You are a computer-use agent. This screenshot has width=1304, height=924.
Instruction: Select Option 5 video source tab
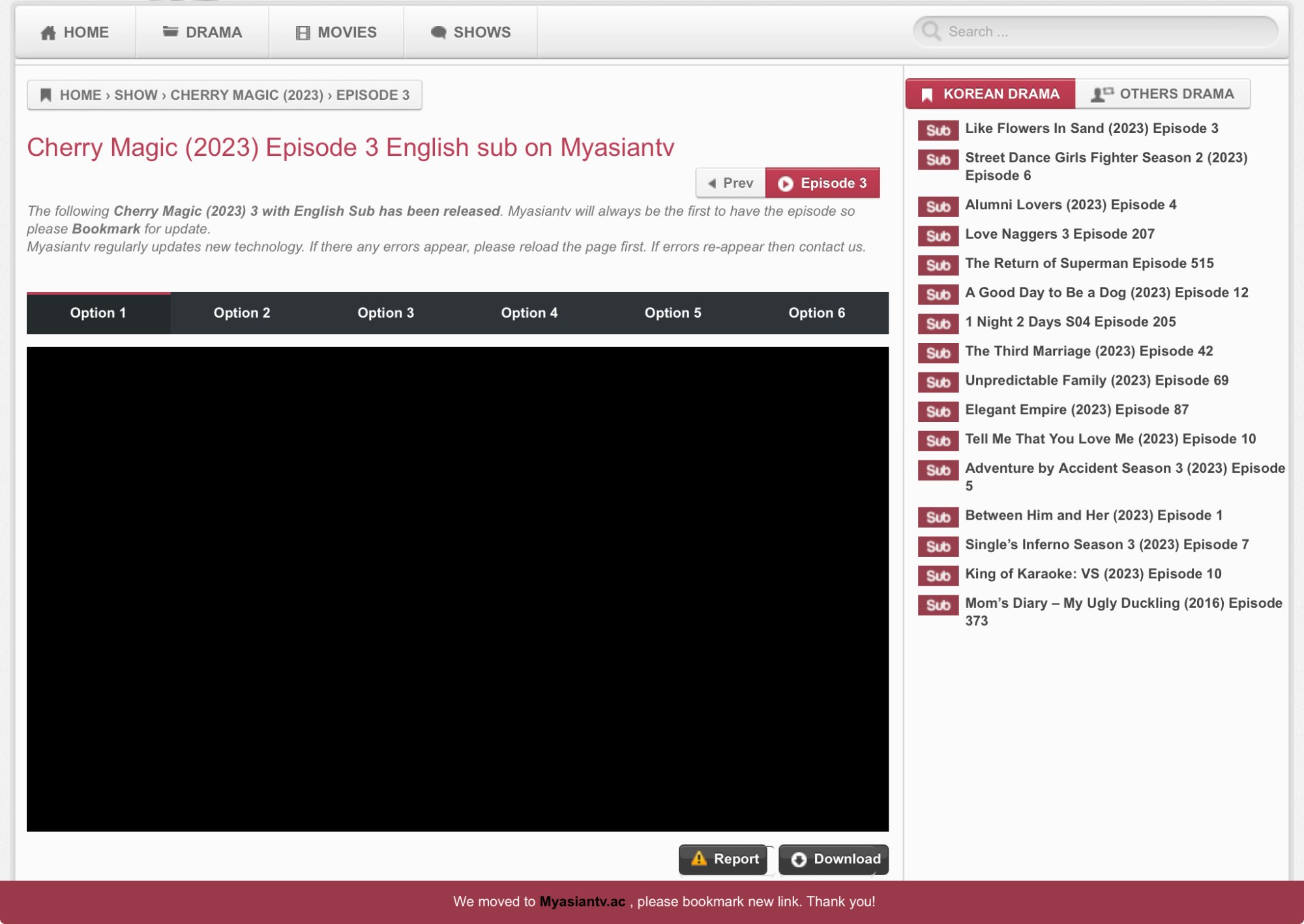coord(673,313)
